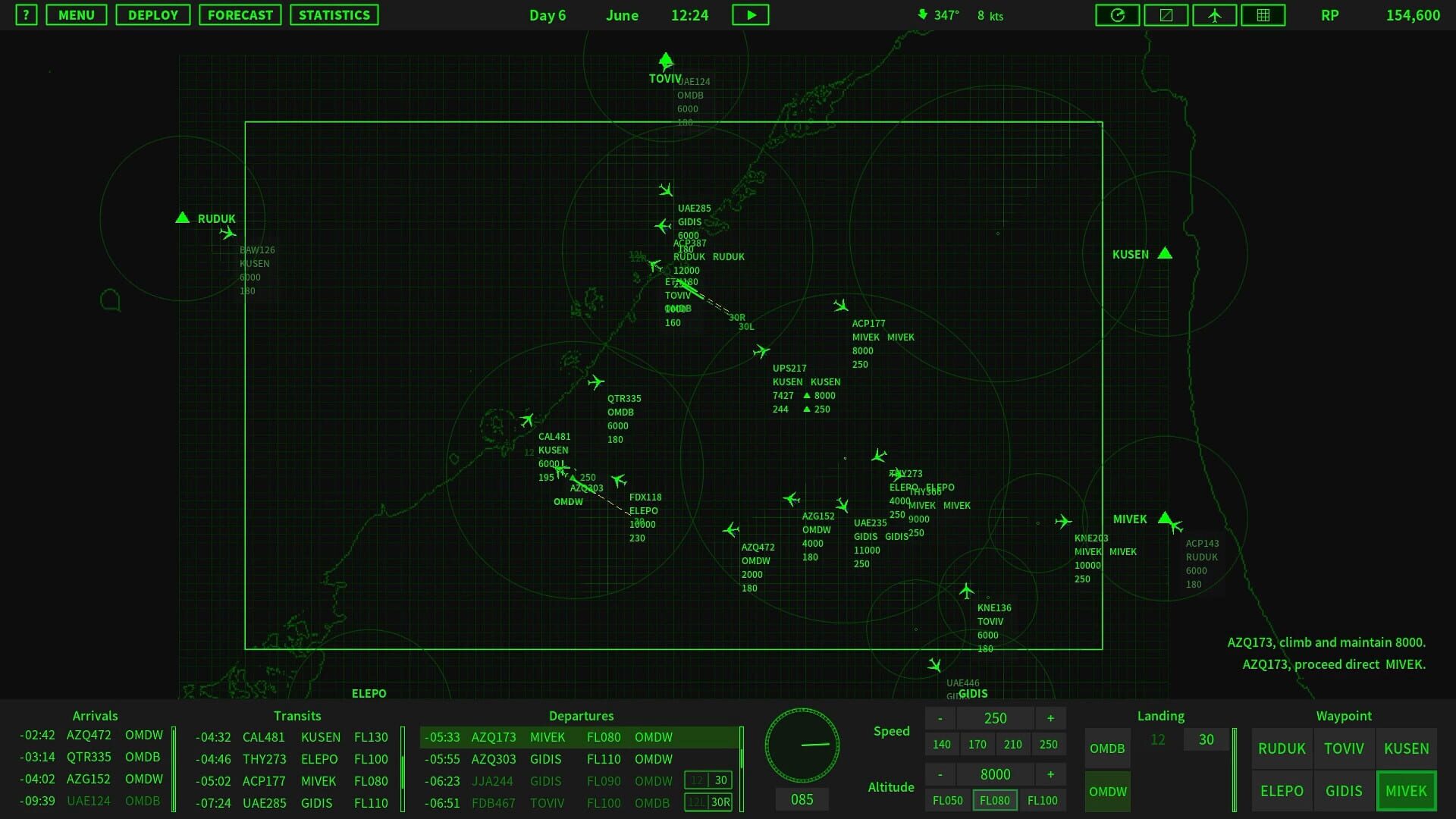Click the wind direction arrow near 347 degrees

coord(922,14)
